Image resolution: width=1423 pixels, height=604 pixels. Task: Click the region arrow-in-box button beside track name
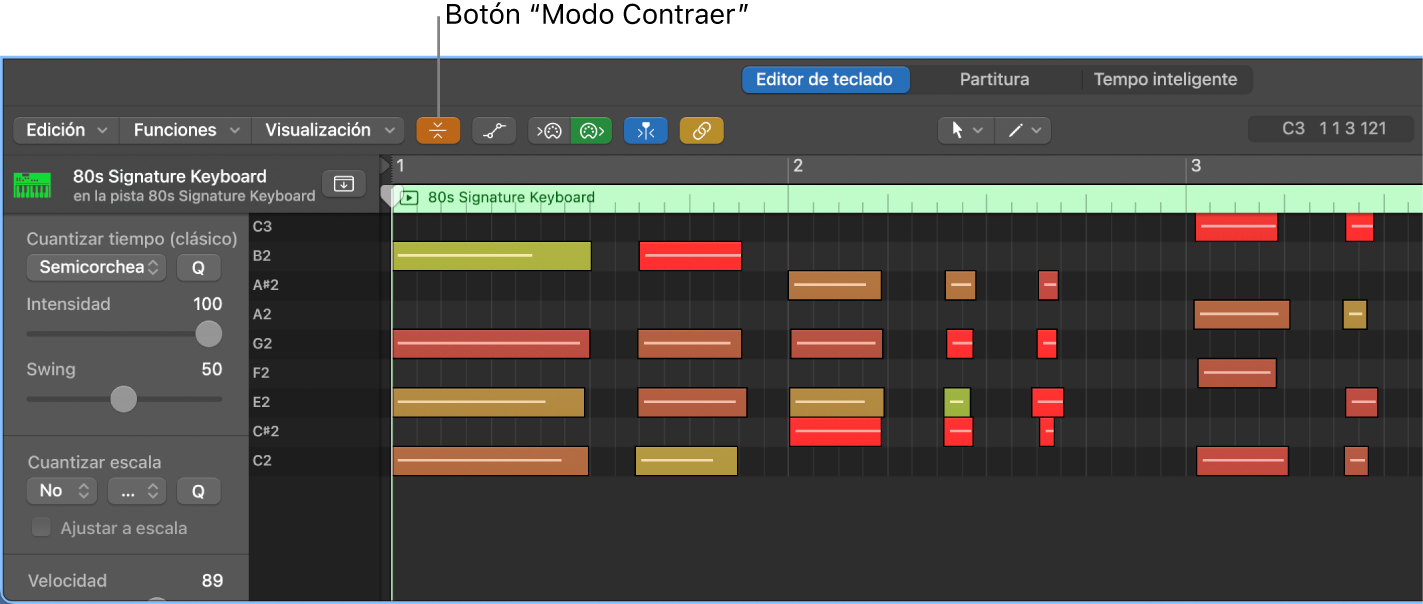[x=343, y=184]
